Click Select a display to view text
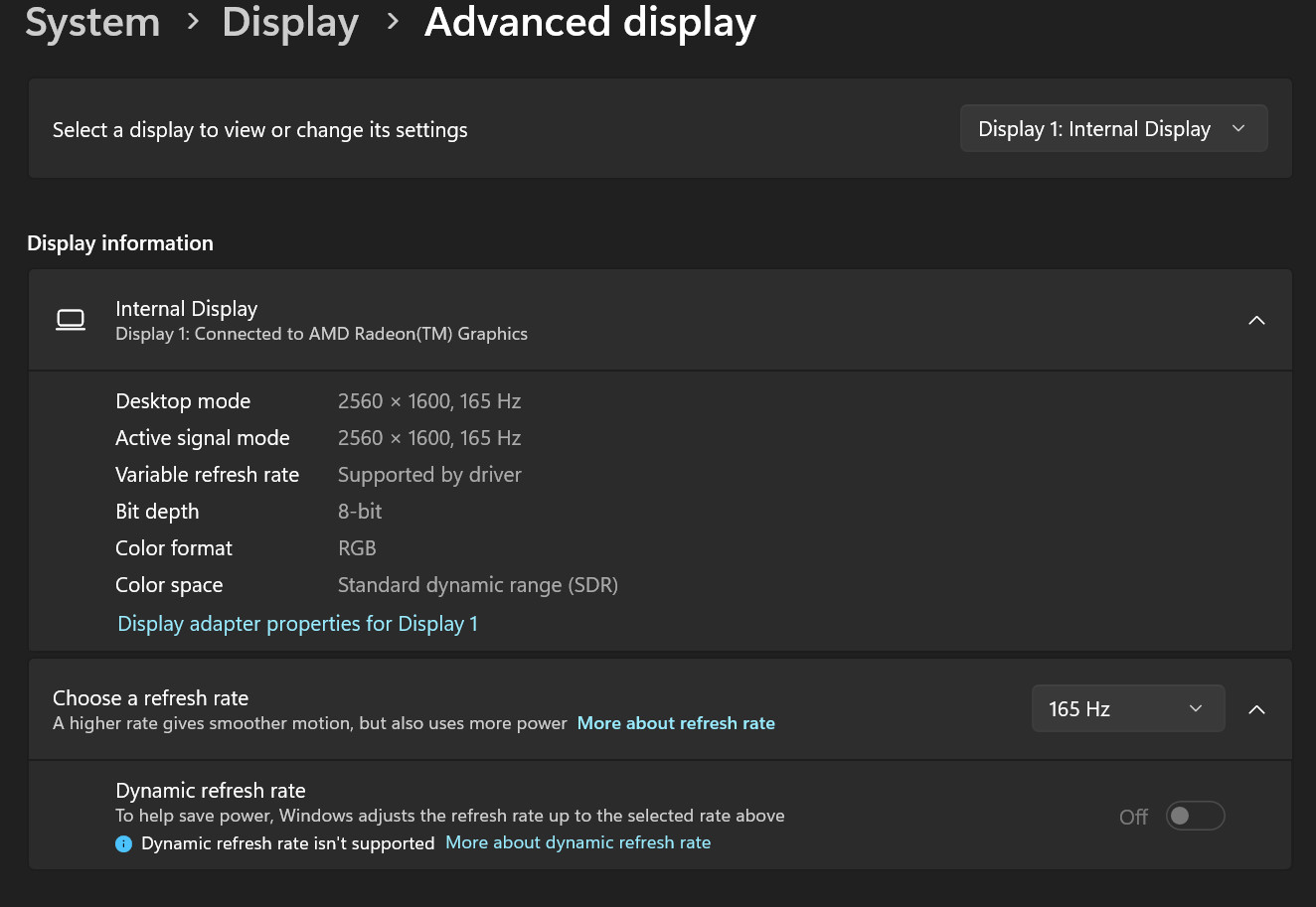 coord(260,130)
